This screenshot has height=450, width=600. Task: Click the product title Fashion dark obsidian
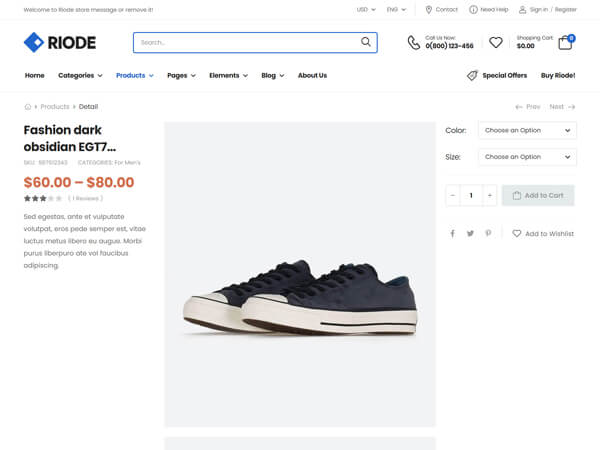[70, 138]
